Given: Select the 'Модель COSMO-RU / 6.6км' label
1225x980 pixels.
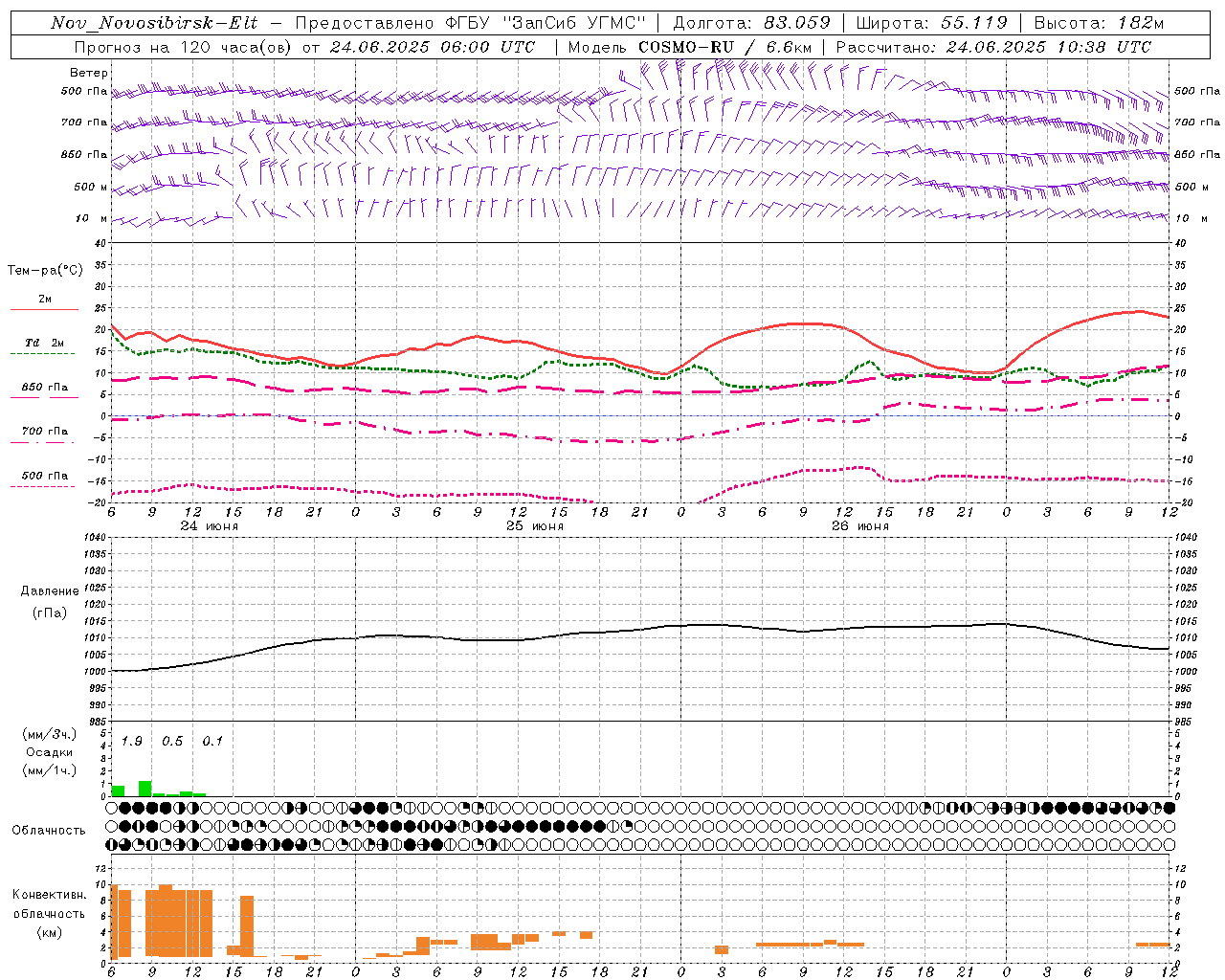Looking at the screenshot, I should 689,47.
